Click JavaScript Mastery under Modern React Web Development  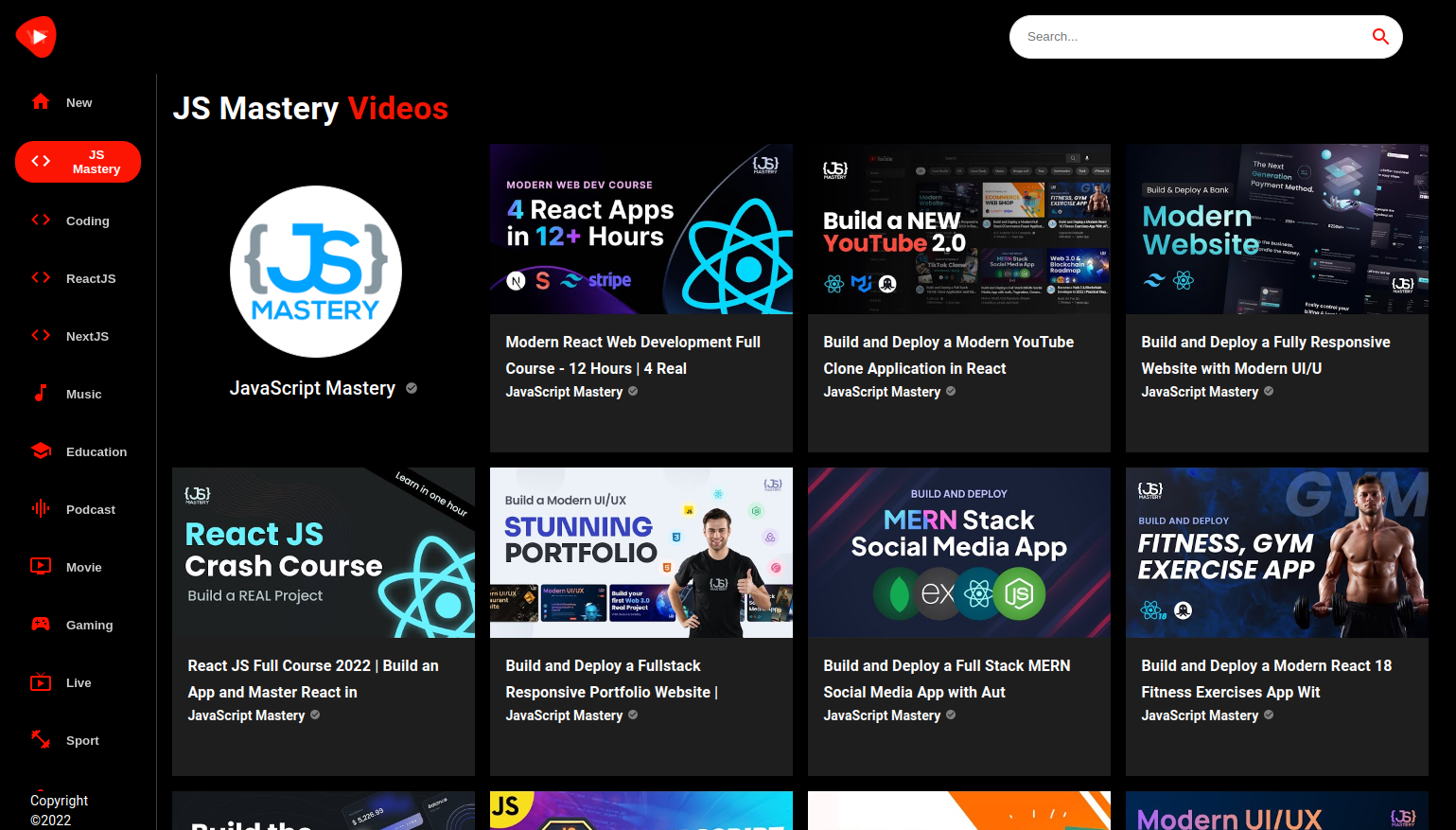(x=564, y=392)
